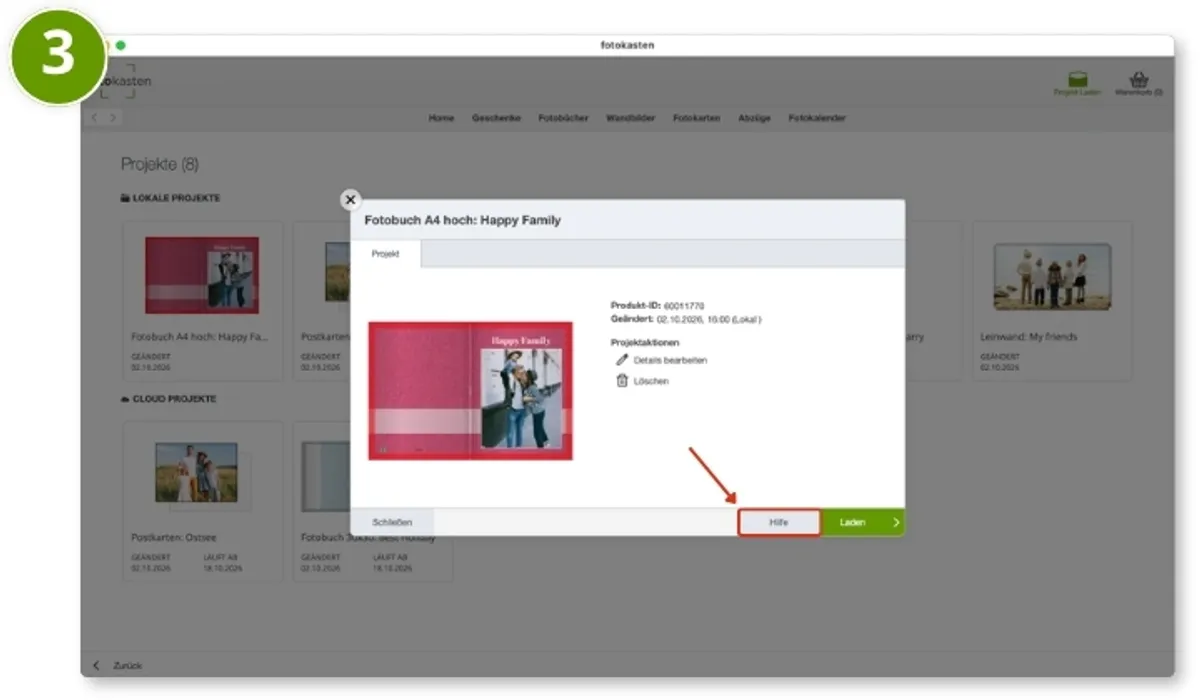Select the Postkarten: Ostsee cloud project thumbnail
The width and height of the screenshot is (1200, 700).
(196, 473)
